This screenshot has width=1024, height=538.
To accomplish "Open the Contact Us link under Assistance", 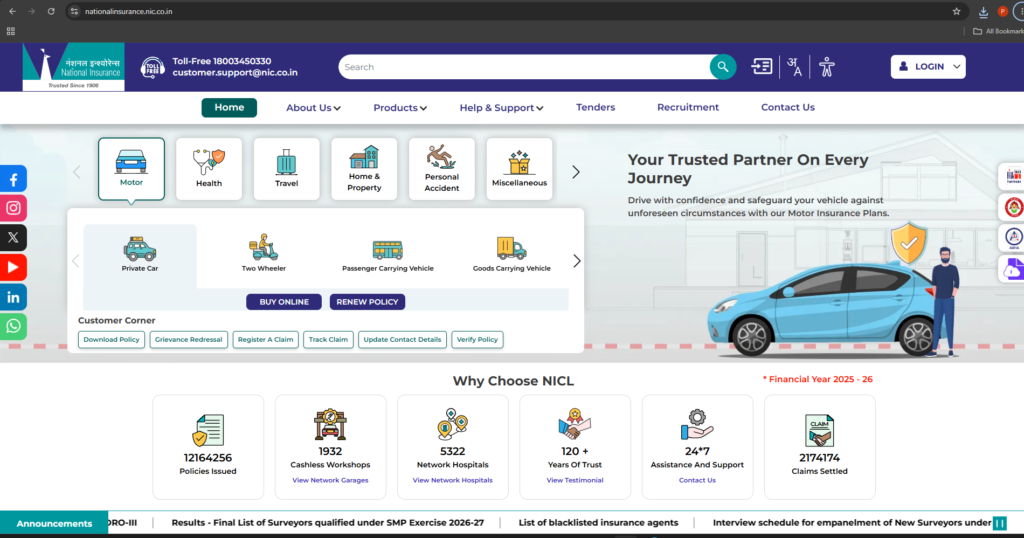I will [697, 480].
